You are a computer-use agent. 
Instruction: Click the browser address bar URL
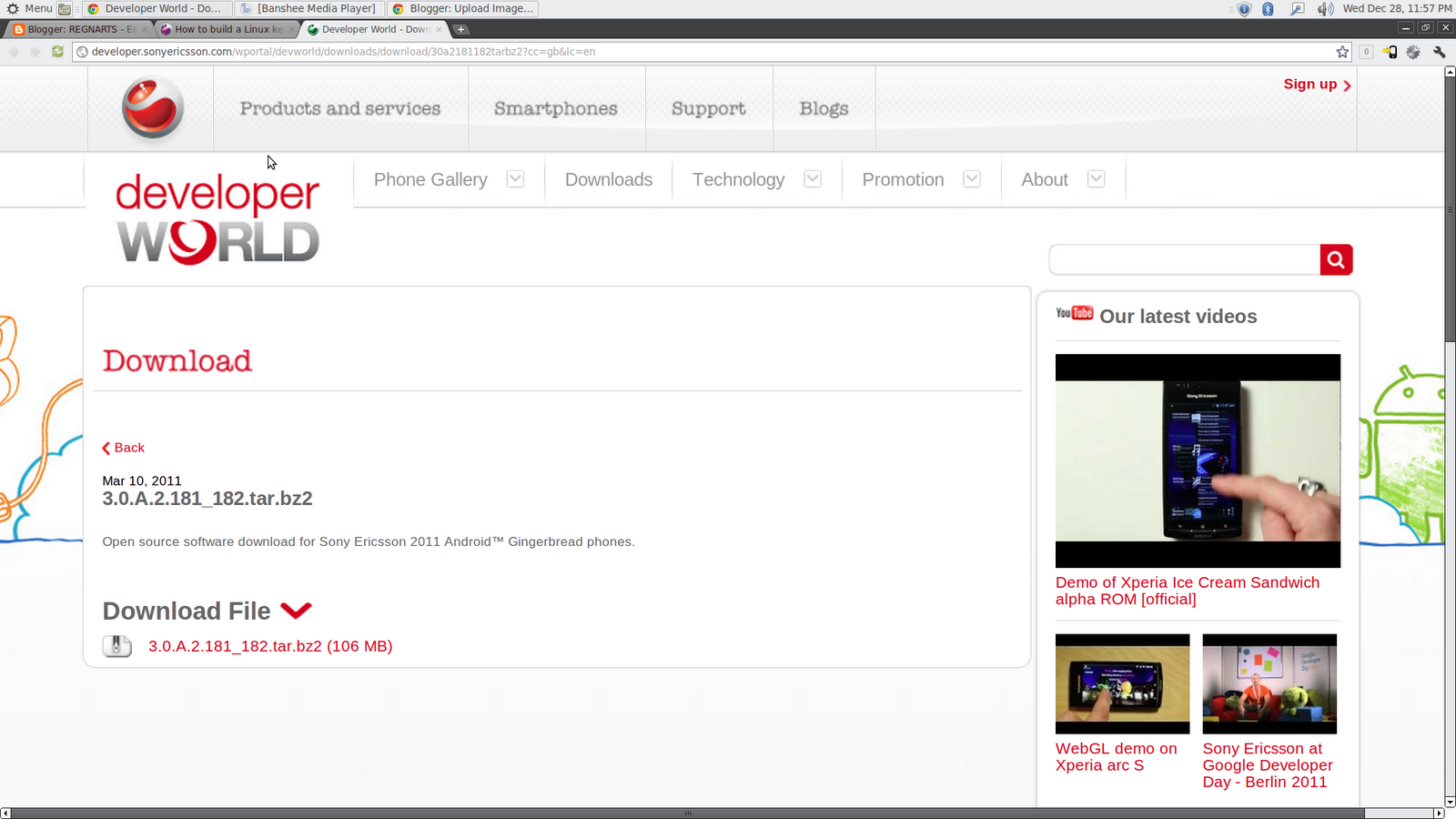pos(343,52)
